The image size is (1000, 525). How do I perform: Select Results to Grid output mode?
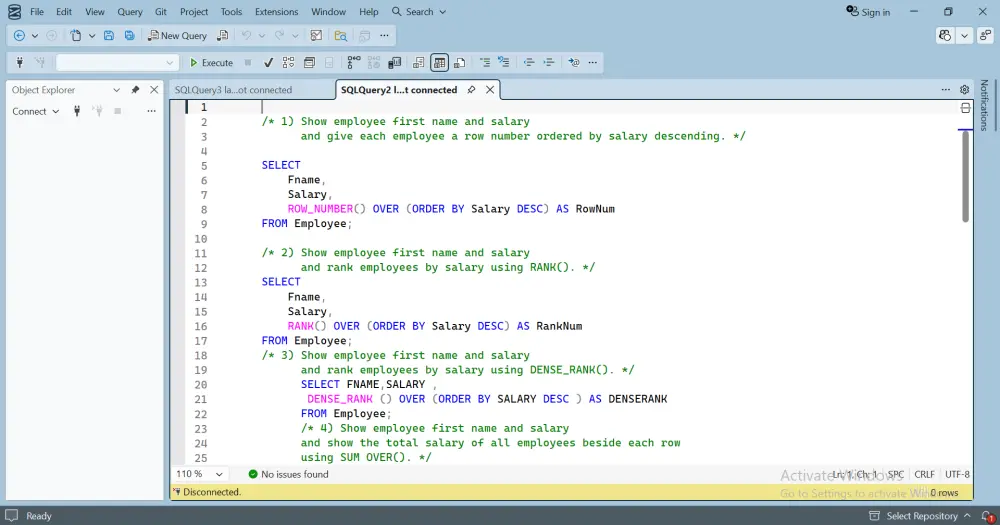439,63
